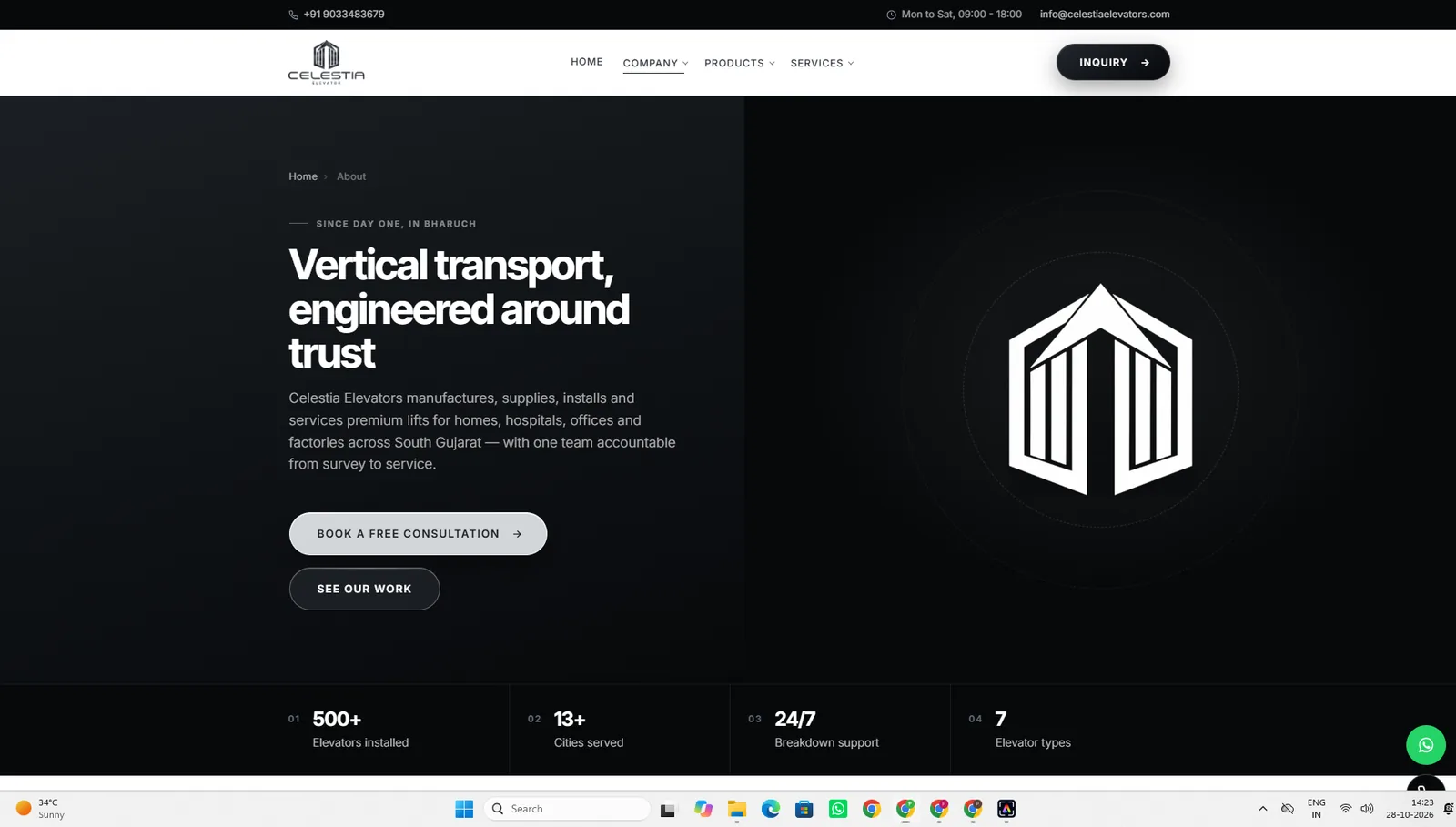Image resolution: width=1456 pixels, height=827 pixels.
Task: Click the Home breadcrumb link
Action: point(303,176)
